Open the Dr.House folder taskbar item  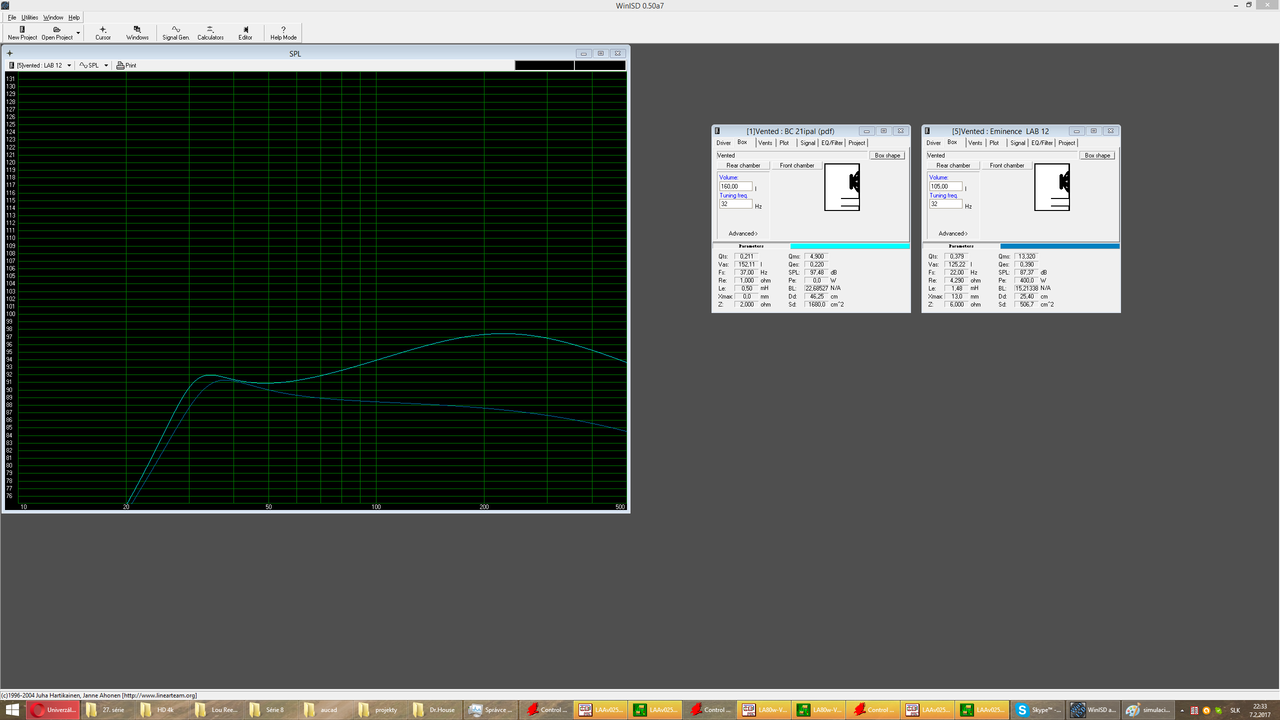(x=435, y=710)
